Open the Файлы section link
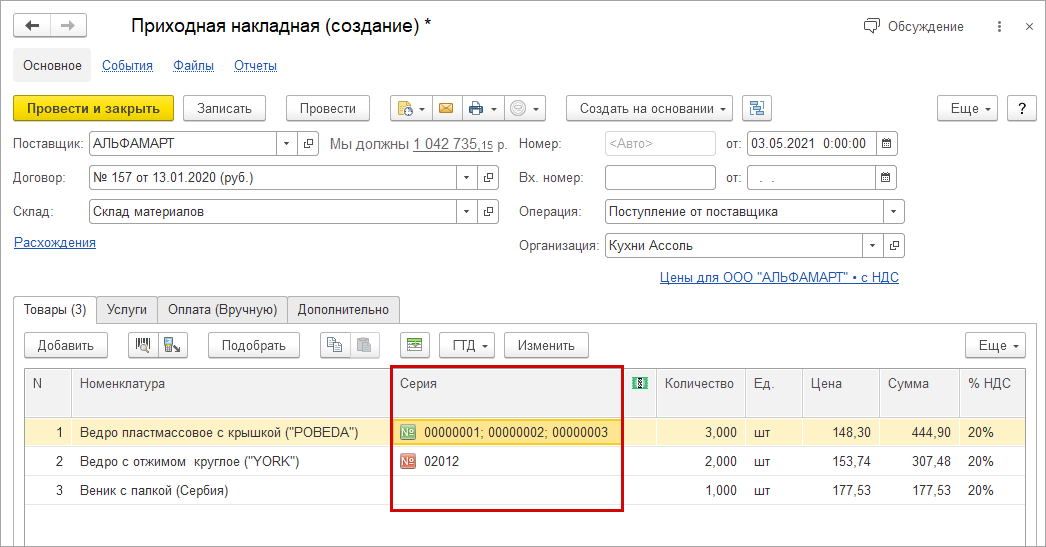The image size is (1046, 547). [193, 65]
